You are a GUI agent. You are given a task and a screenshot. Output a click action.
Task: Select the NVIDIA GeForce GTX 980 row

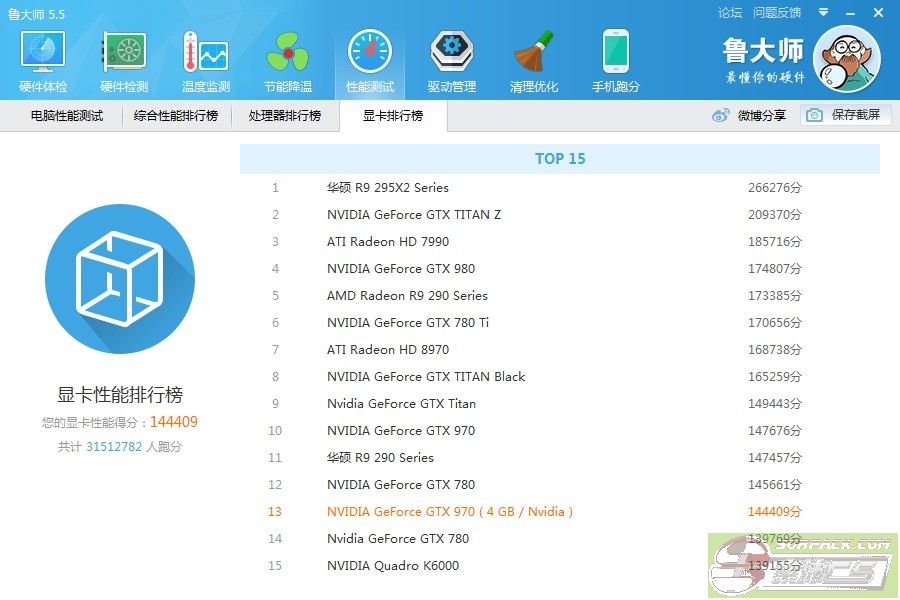560,269
